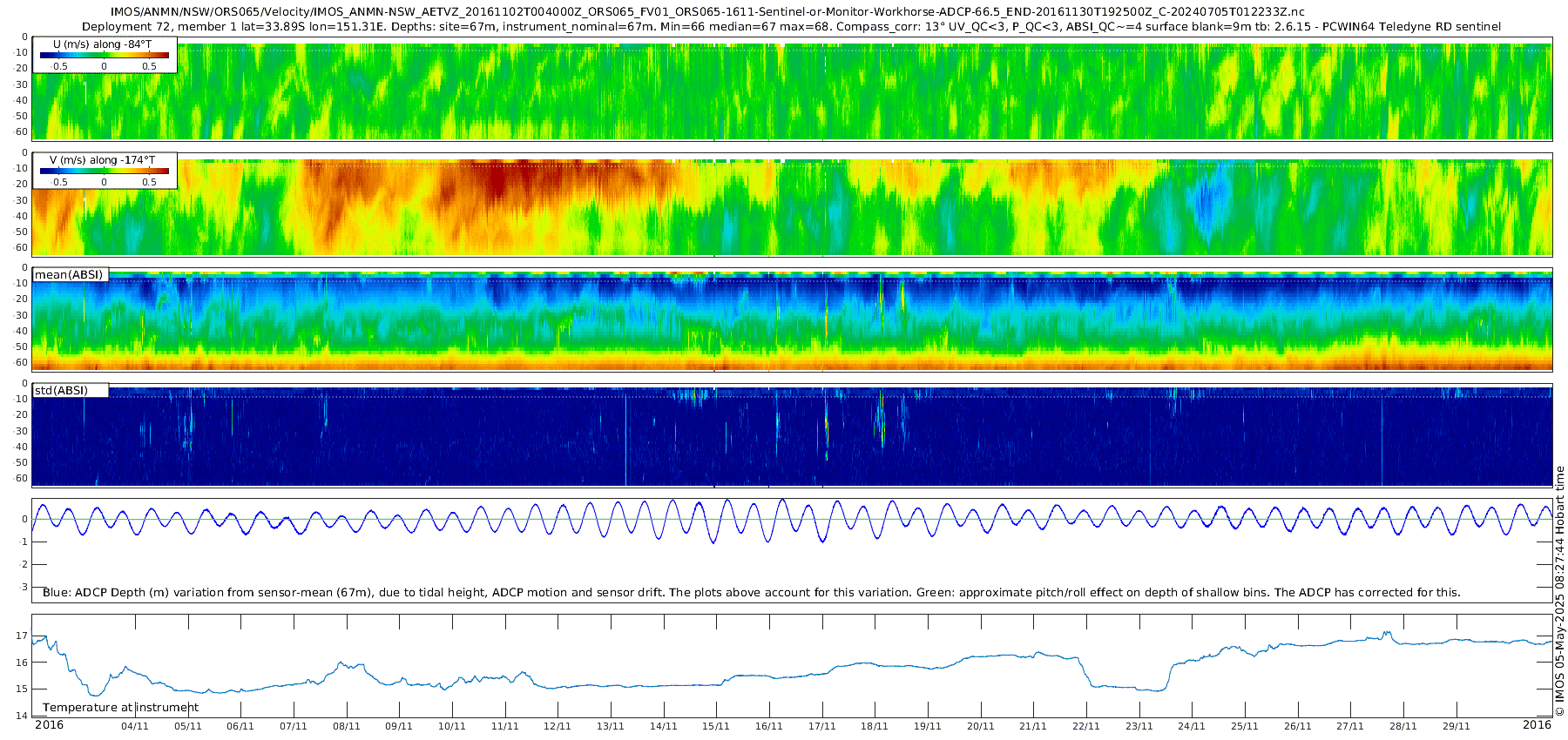Click the IMOS copyright timestamp on right edge
Viewport: 1568px width, 740px height.
tap(1560, 591)
